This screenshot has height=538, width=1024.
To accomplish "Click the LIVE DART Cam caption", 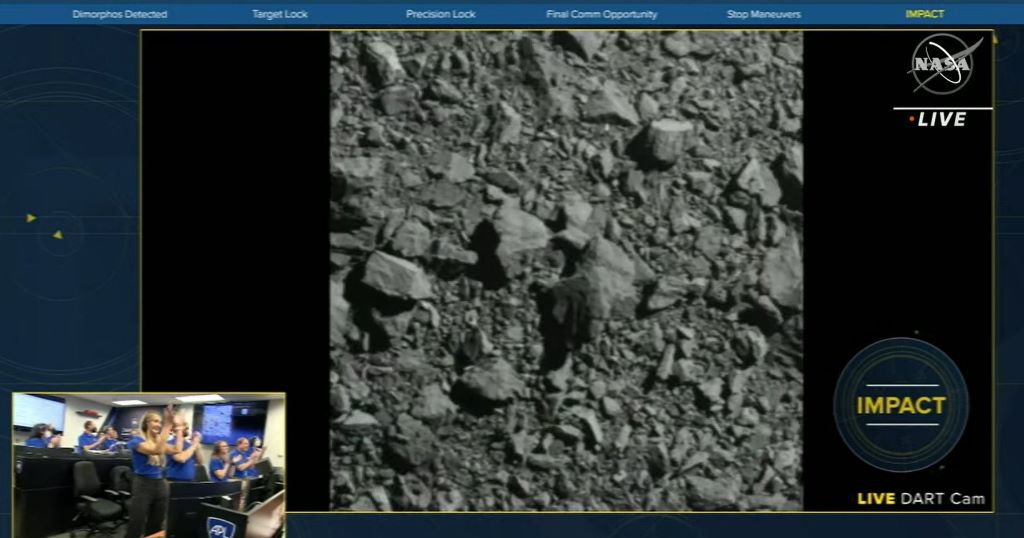I will click(921, 499).
